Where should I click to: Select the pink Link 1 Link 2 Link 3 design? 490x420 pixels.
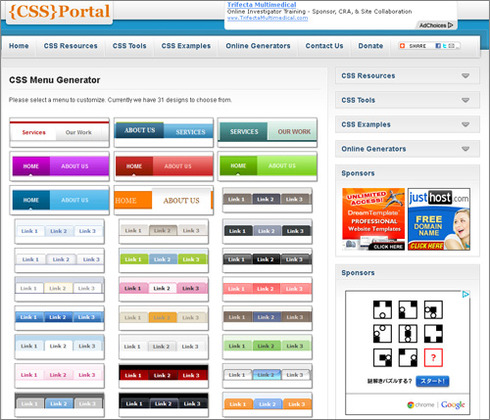pos(163,289)
